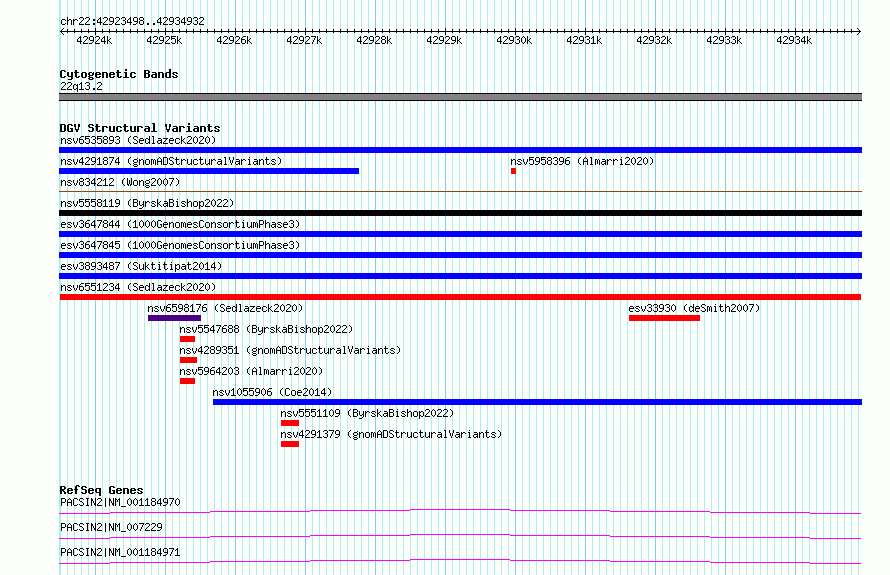
Task: Click the 42926k ruler tick label
Action: pos(234,40)
